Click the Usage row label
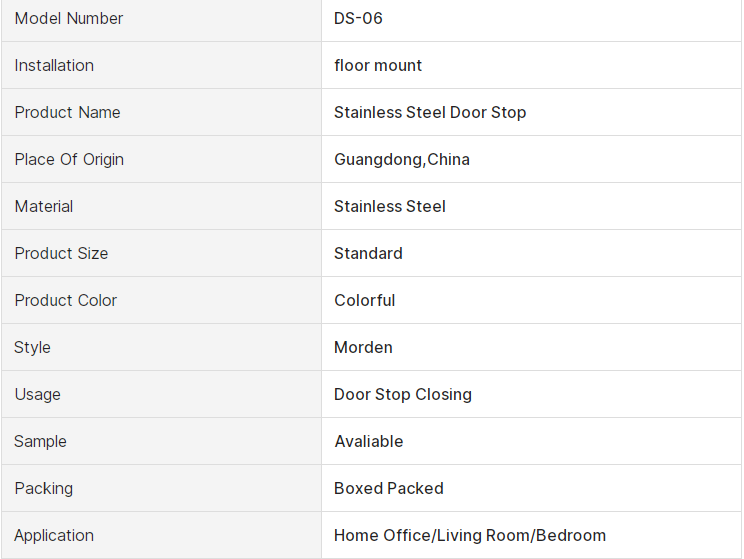Image resolution: width=744 pixels, height=559 pixels. 37,394
